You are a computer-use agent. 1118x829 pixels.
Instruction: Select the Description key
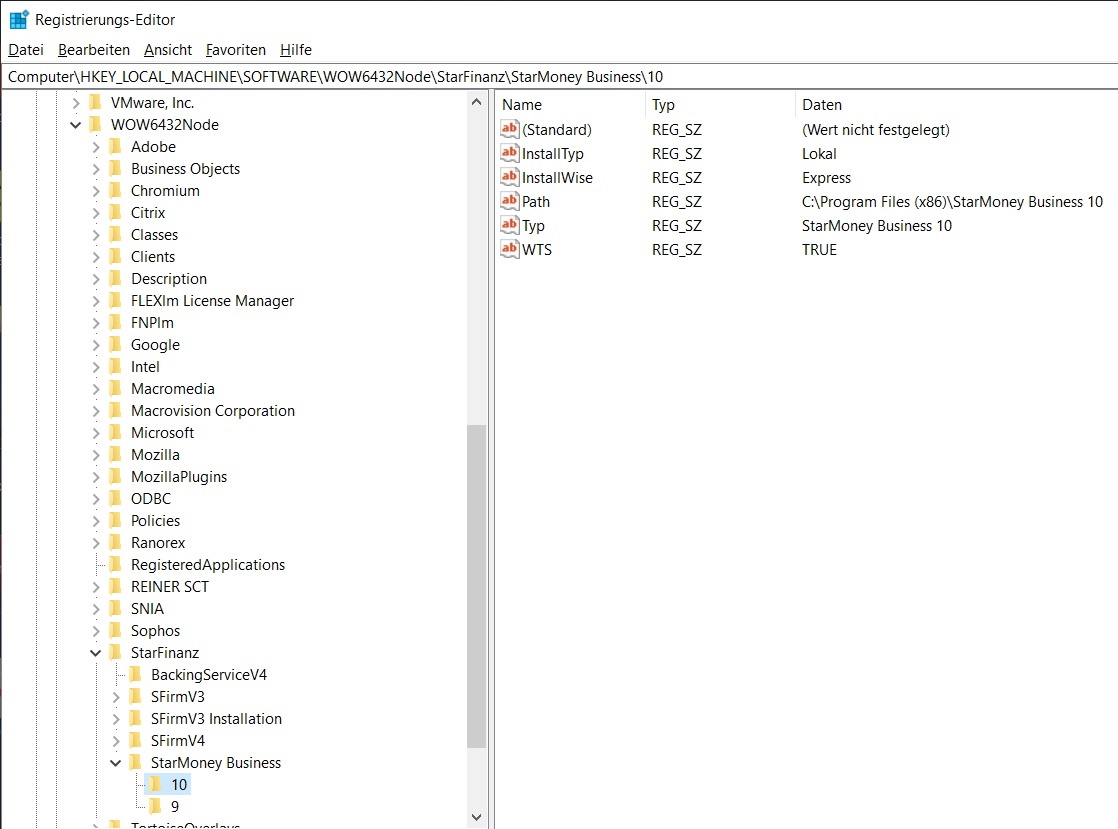[169, 279]
